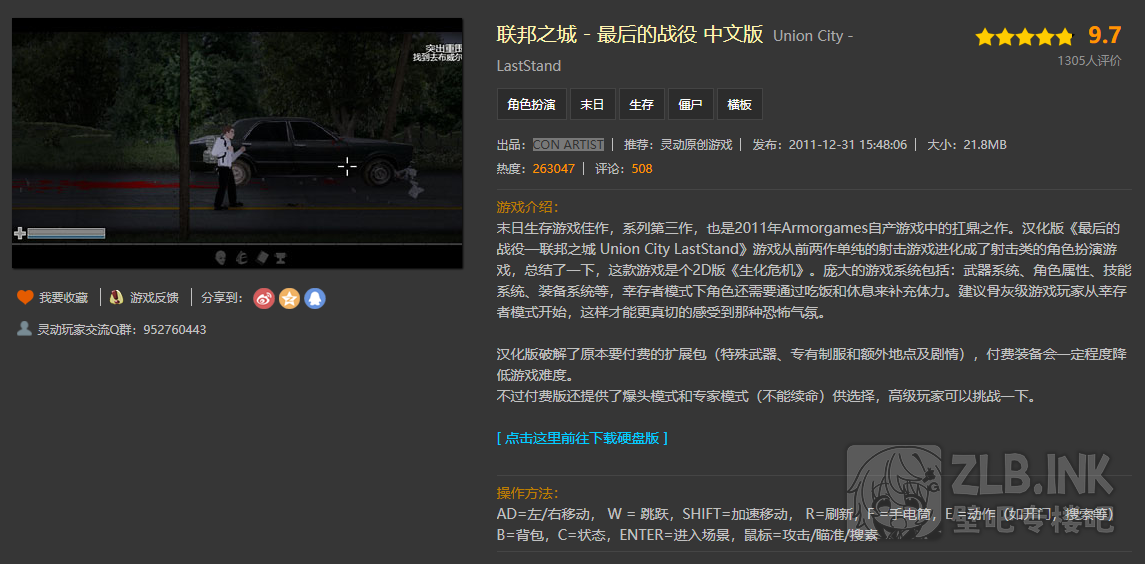
Task: Click the 点击这里前往下载硬盘版 download link
Action: (582, 438)
